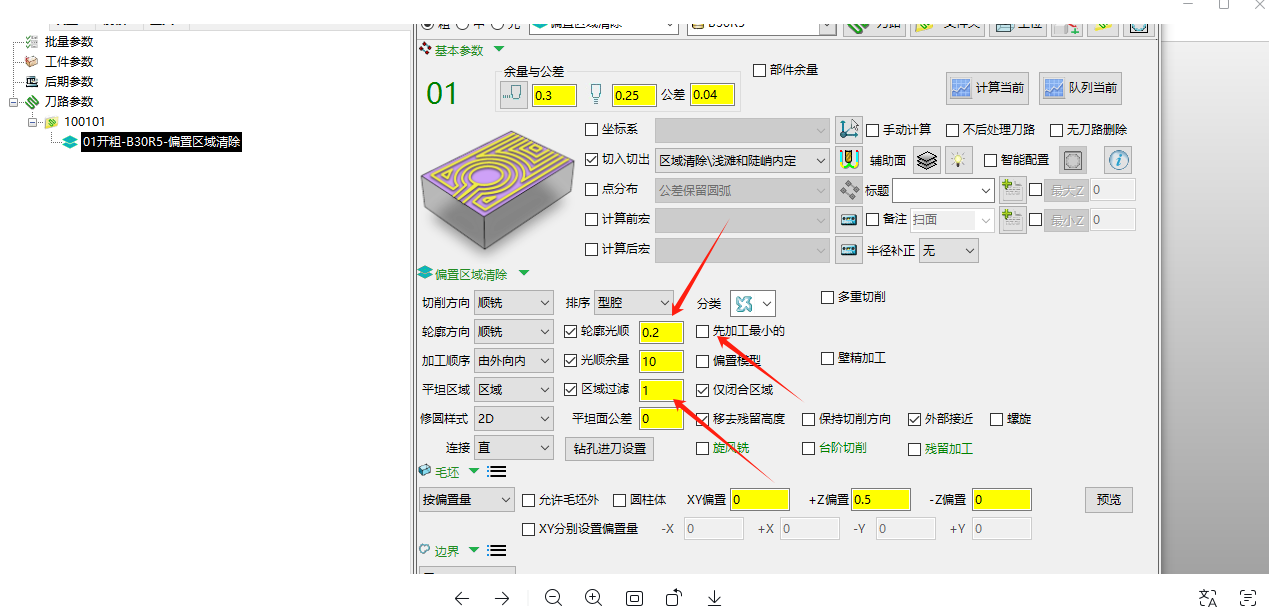Open the 修圆样式 dropdown showing 2D
The height and width of the screenshot is (609, 1269).
point(513,419)
